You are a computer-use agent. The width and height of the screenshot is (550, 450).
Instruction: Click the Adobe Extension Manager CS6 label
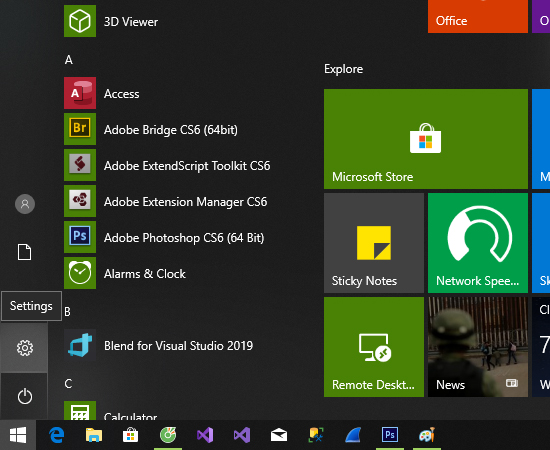[186, 202]
